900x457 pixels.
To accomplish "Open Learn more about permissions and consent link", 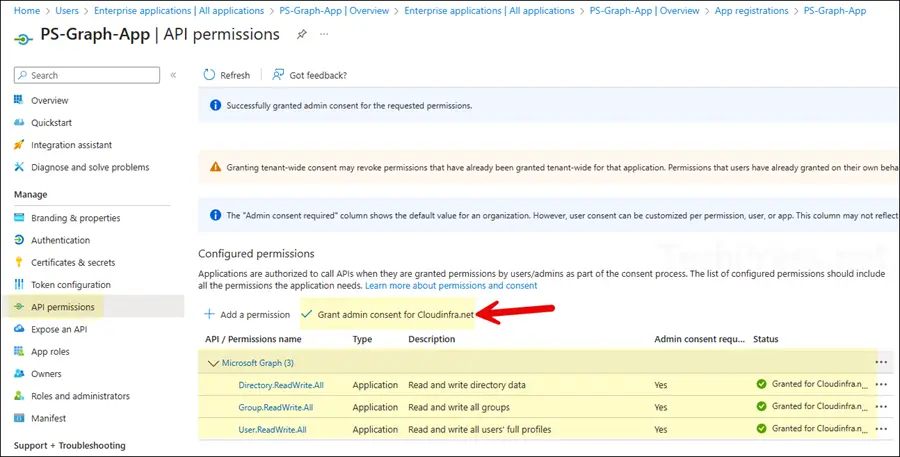I will point(451,286).
